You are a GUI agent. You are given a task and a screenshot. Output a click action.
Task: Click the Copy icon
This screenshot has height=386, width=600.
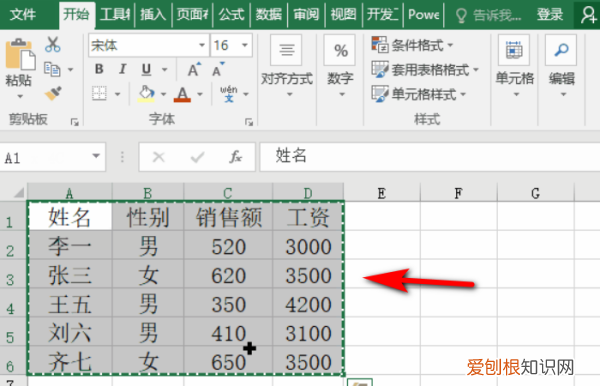(x=52, y=69)
